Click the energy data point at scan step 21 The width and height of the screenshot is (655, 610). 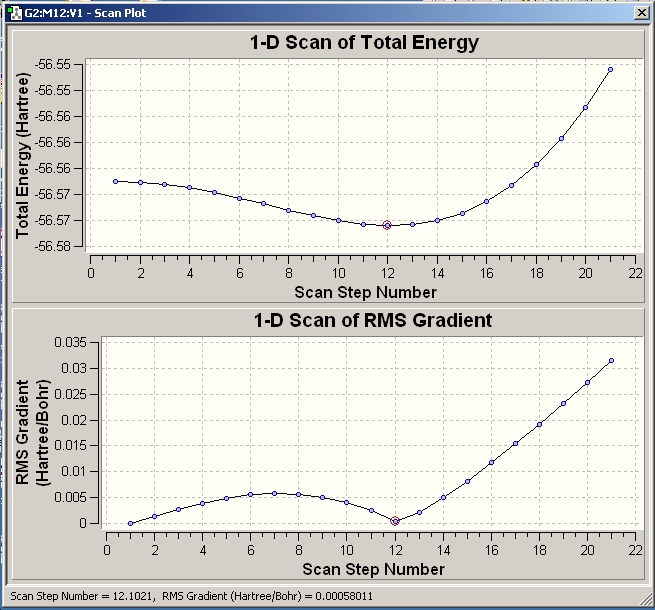[x=610, y=69]
